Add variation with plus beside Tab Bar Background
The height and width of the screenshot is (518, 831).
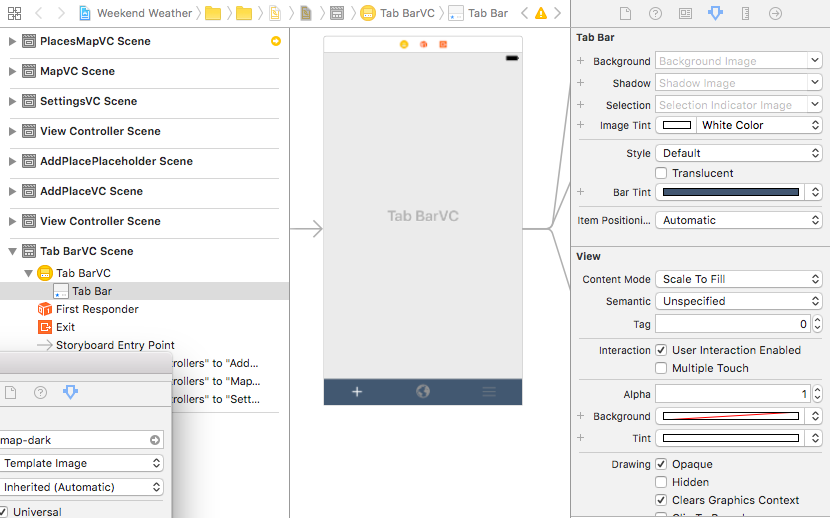581,61
